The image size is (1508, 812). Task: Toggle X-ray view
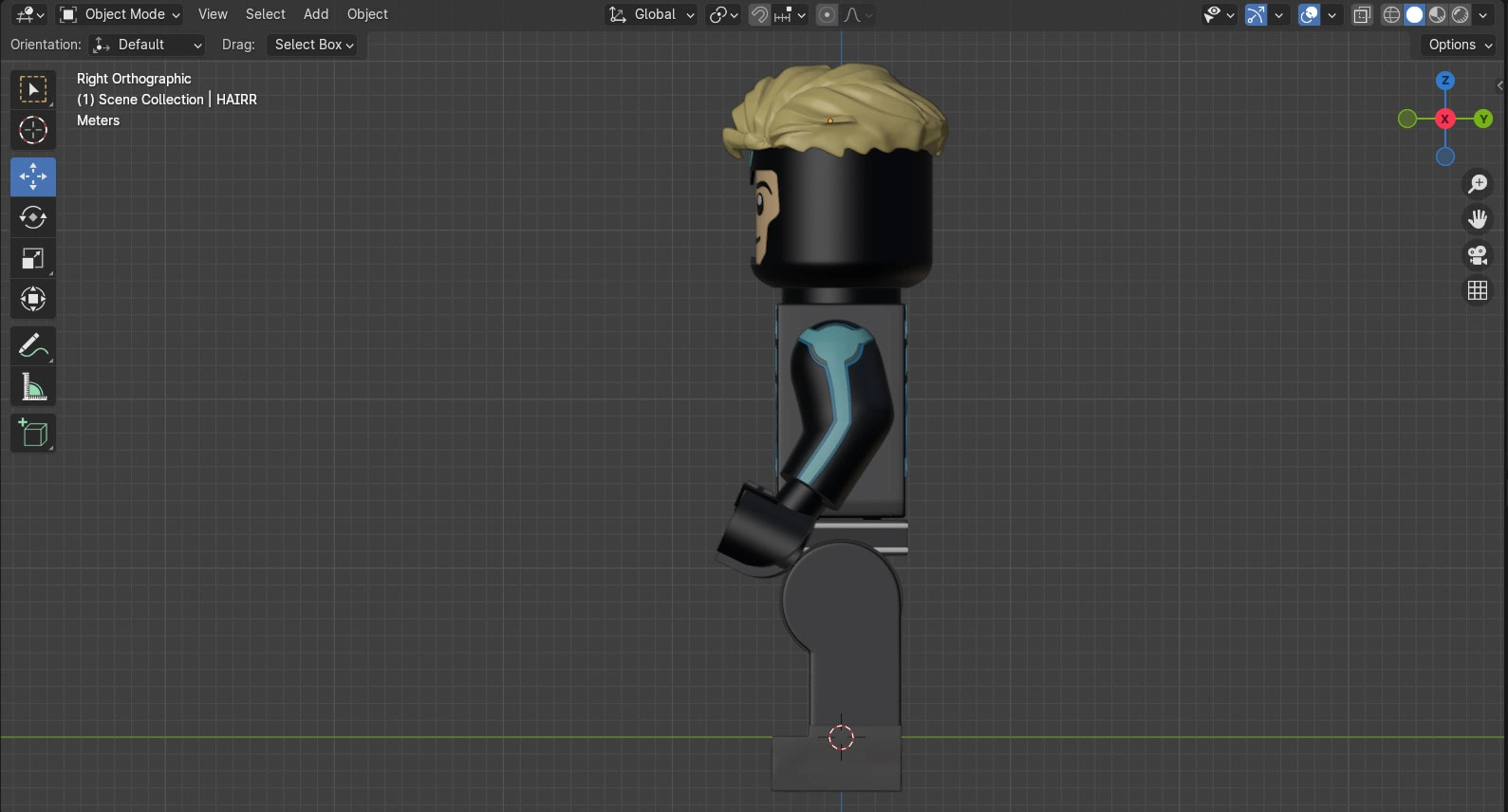[x=1362, y=14]
